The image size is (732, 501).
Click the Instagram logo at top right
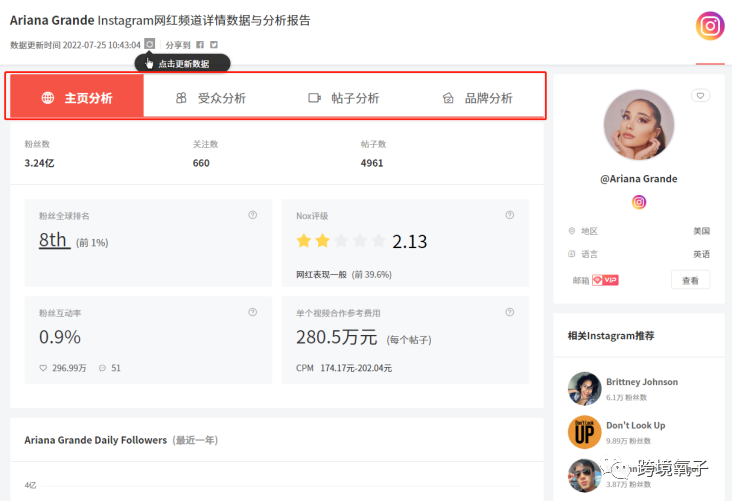[710, 26]
